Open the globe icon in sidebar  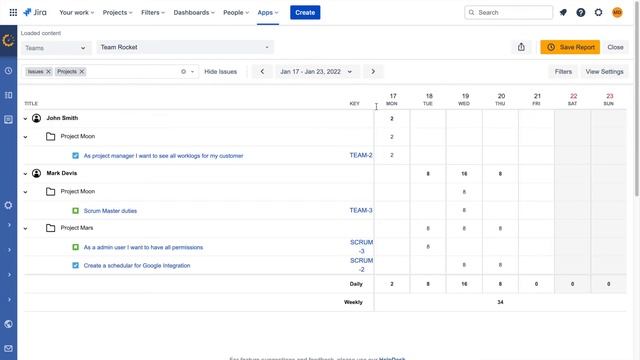click(x=8, y=324)
